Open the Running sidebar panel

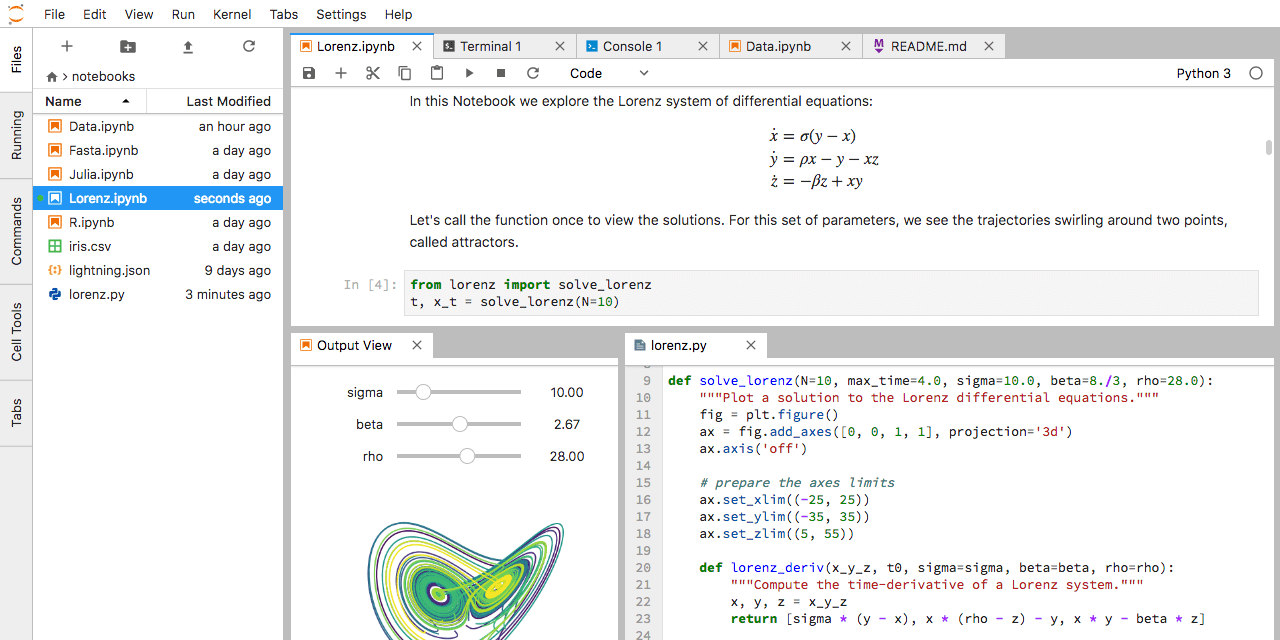pos(16,135)
